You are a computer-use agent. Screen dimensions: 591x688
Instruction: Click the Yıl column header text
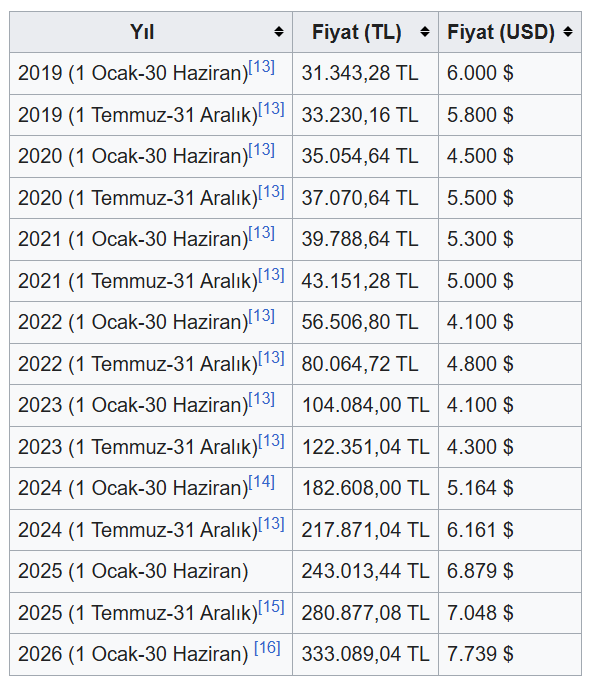click(142, 32)
